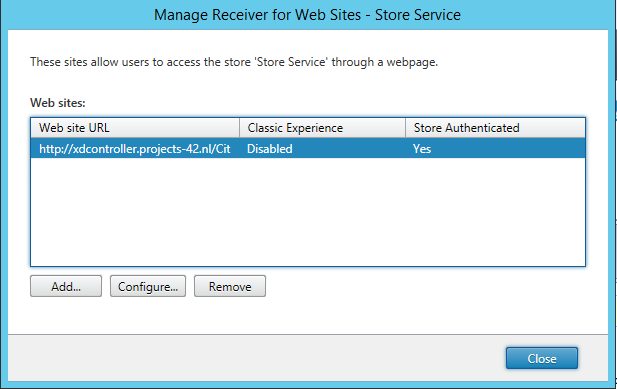The height and width of the screenshot is (389, 617).
Task: Select the Disabled value in the row
Action: click(x=270, y=149)
